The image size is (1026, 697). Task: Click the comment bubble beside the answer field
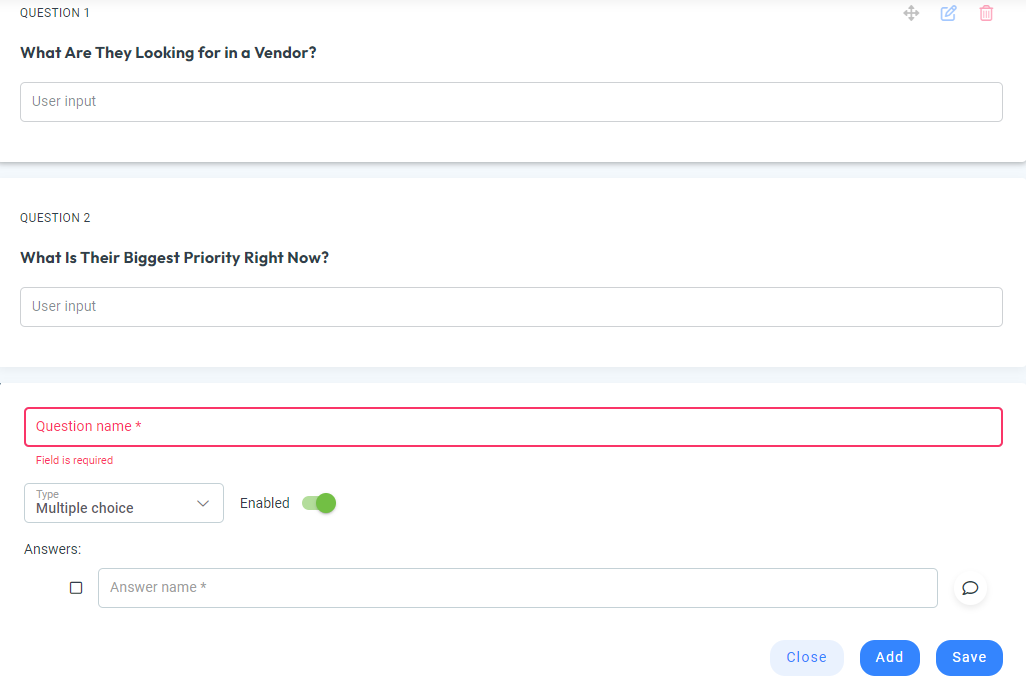(x=969, y=588)
